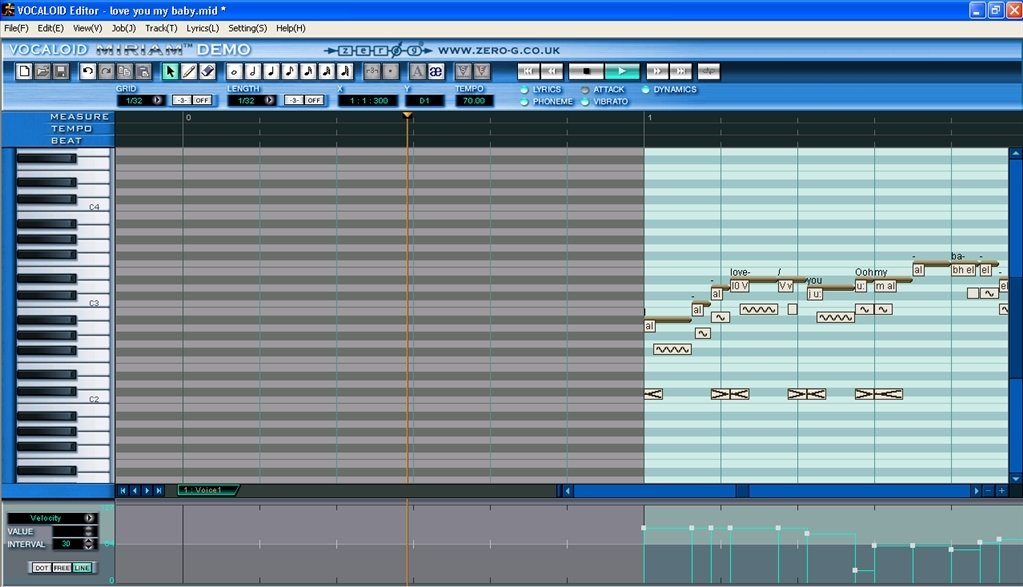Image resolution: width=1023 pixels, height=587 pixels.
Task: Visit the www.zero-g.co.uk link
Action: click(499, 50)
